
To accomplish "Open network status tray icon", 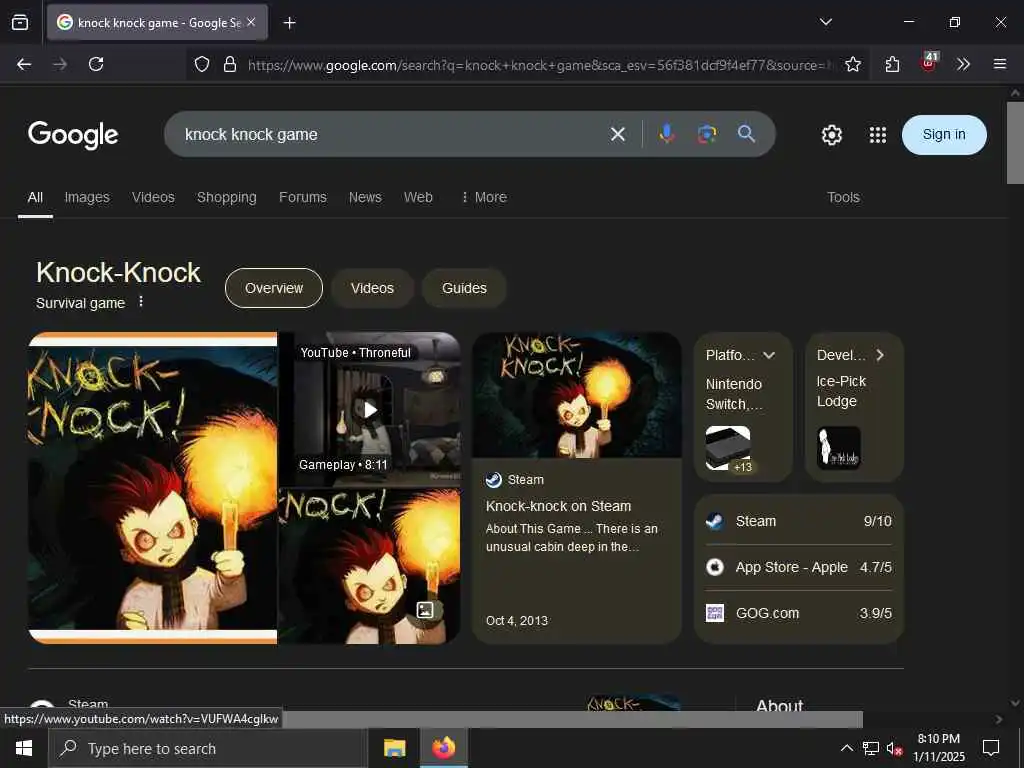I will 871,748.
